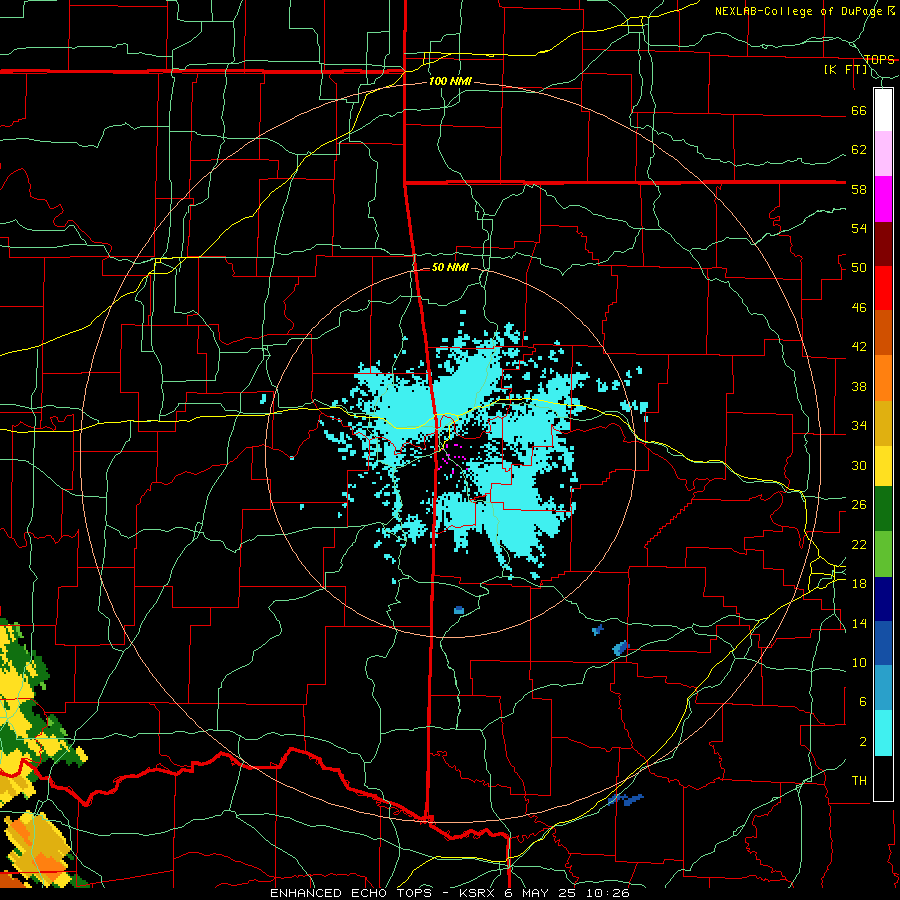The height and width of the screenshot is (900, 900).
Task: Click the 58 value on the scale
Action: 859,189
